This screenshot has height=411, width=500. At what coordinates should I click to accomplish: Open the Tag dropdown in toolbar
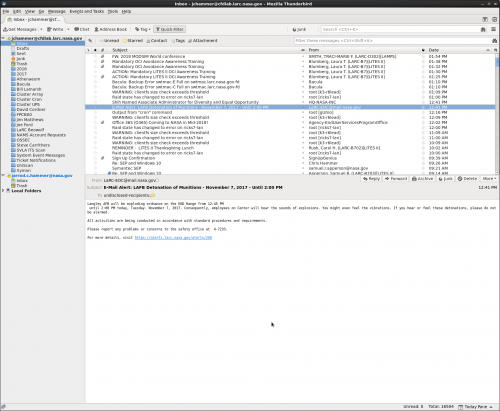pos(143,29)
